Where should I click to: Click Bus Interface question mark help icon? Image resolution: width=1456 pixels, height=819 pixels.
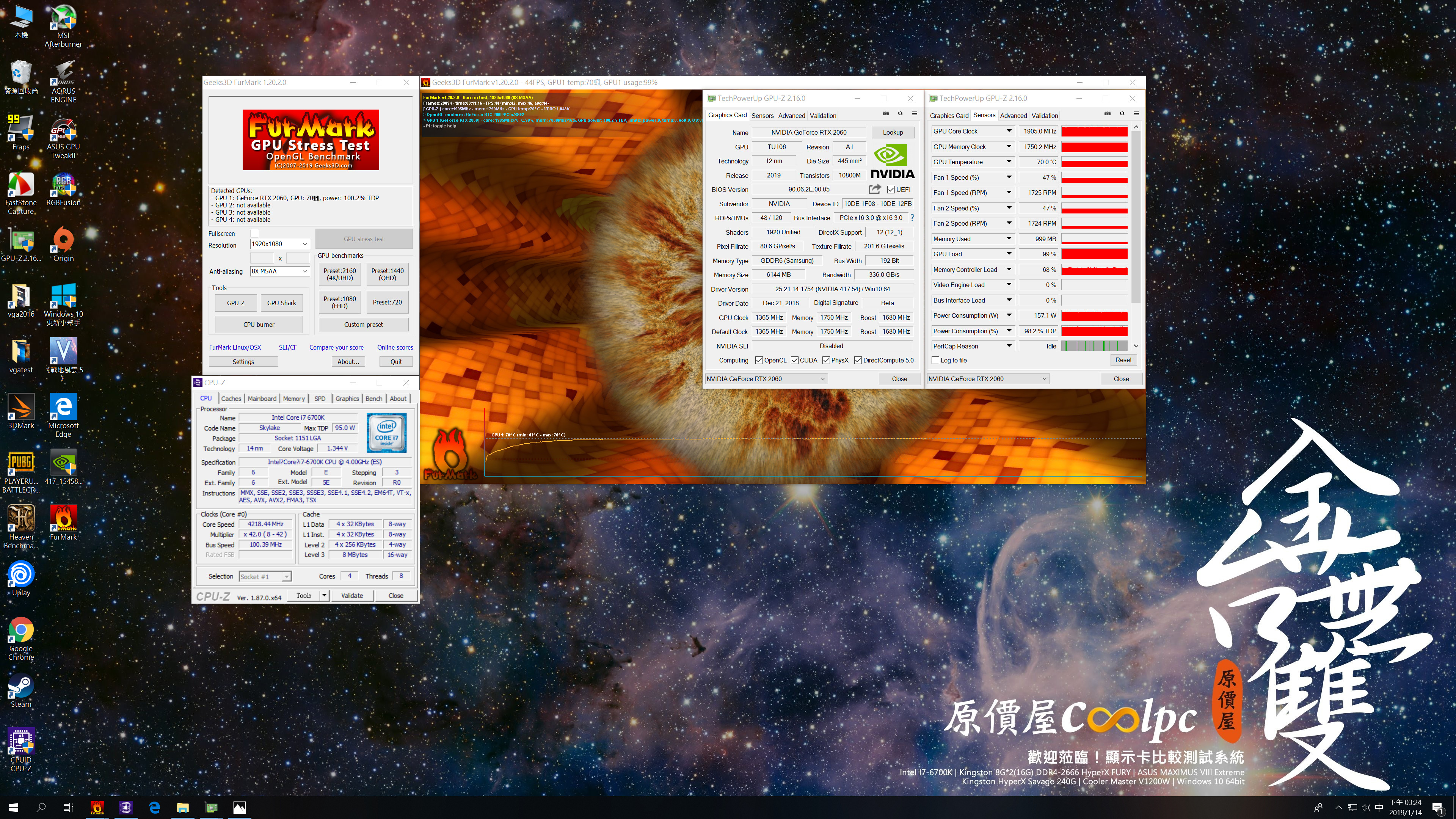(x=912, y=218)
